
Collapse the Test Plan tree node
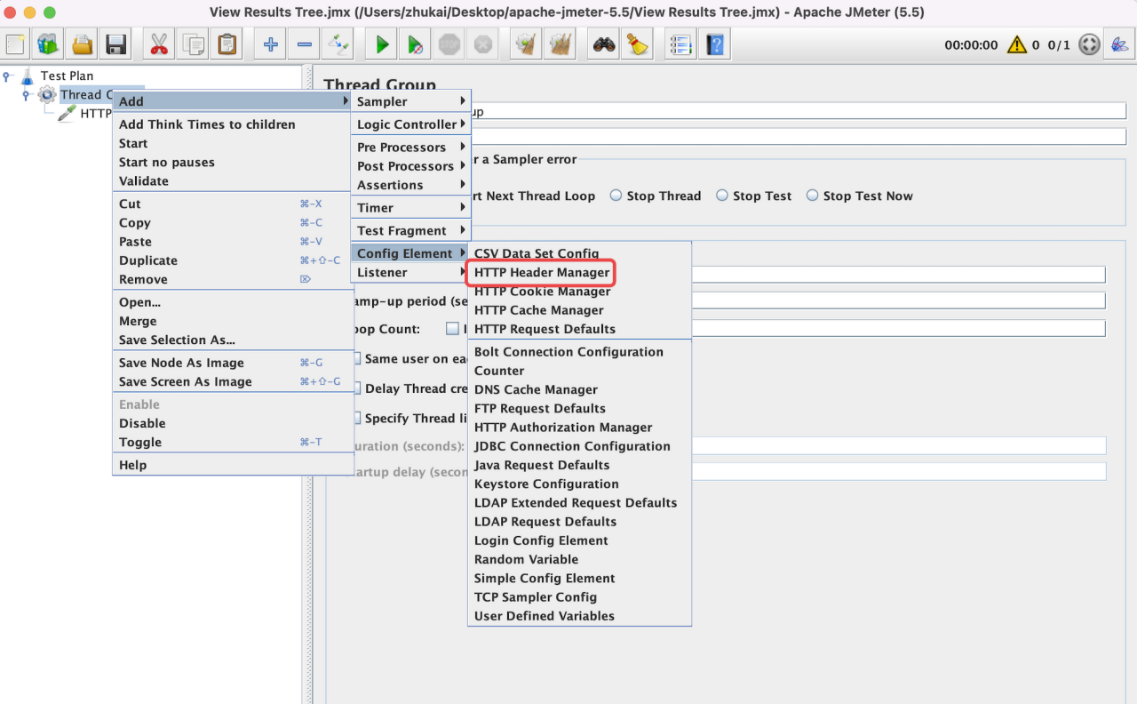(x=7, y=75)
